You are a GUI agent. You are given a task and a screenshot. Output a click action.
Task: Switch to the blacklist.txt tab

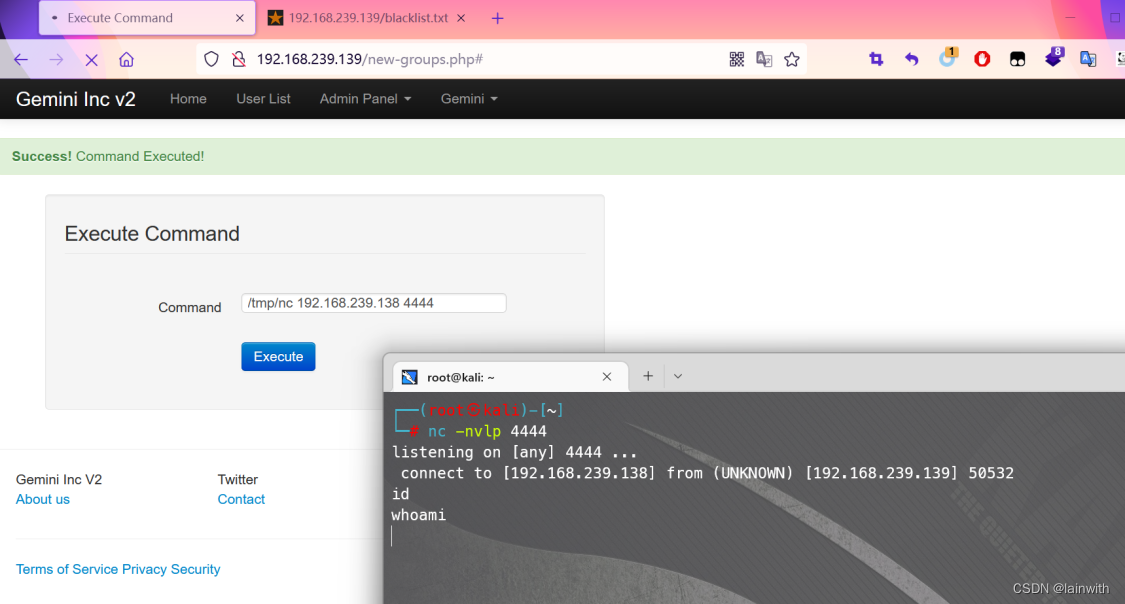tap(367, 18)
